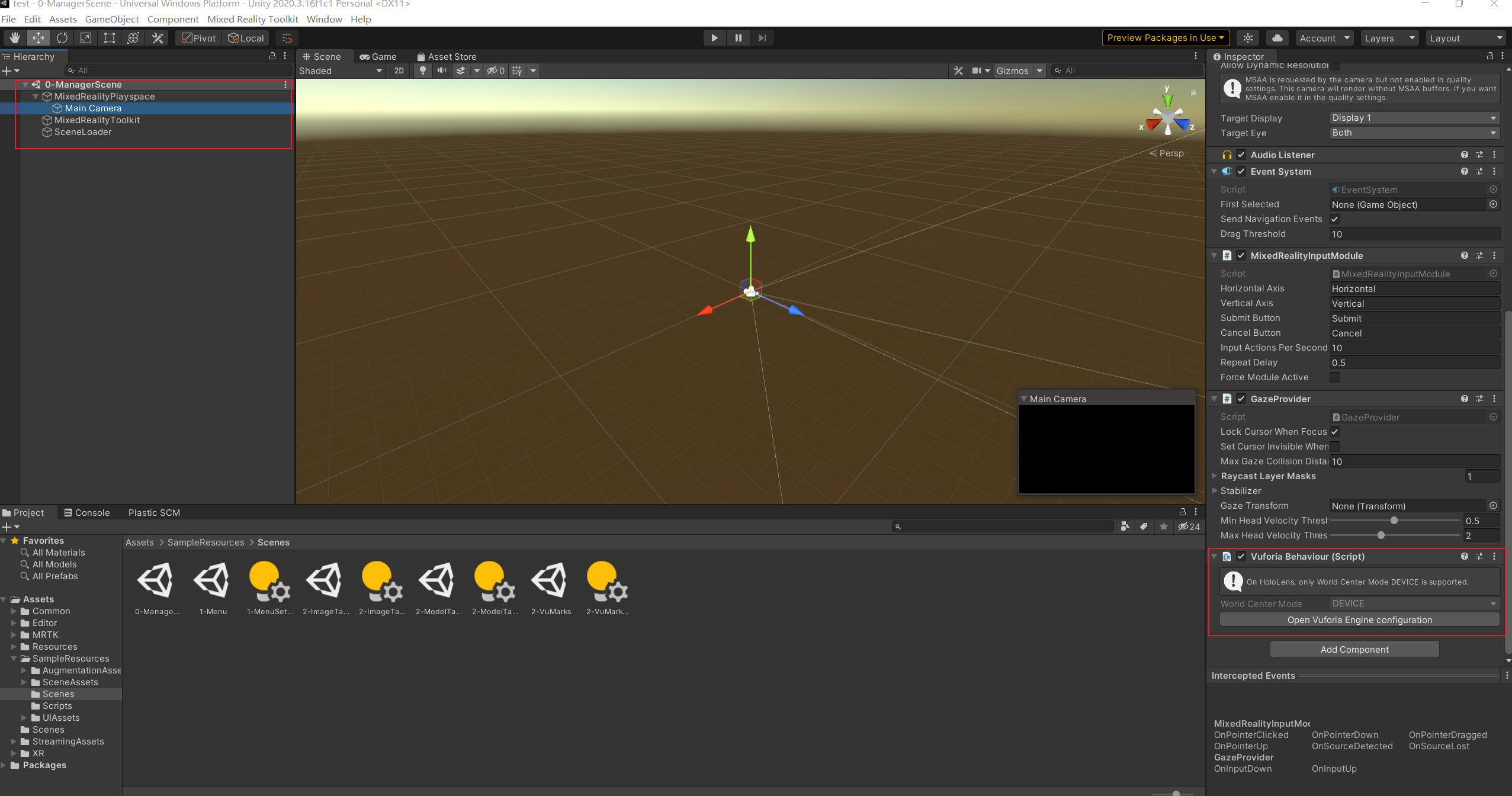
Task: Toggle Vuforia Behaviour Script enabled
Action: [x=1240, y=556]
